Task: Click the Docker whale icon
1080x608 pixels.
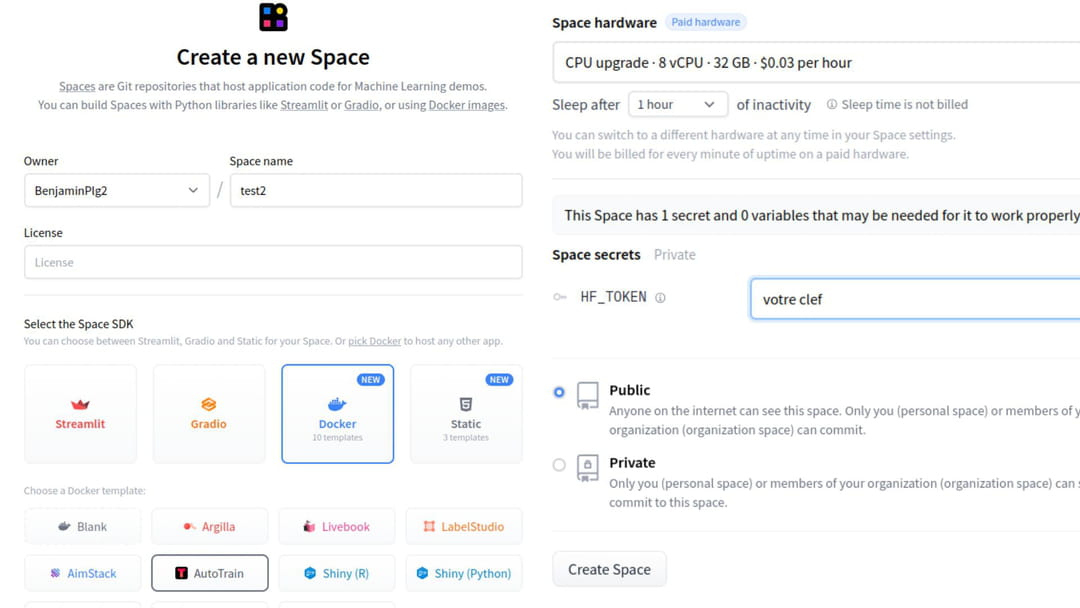Action: [x=337, y=404]
